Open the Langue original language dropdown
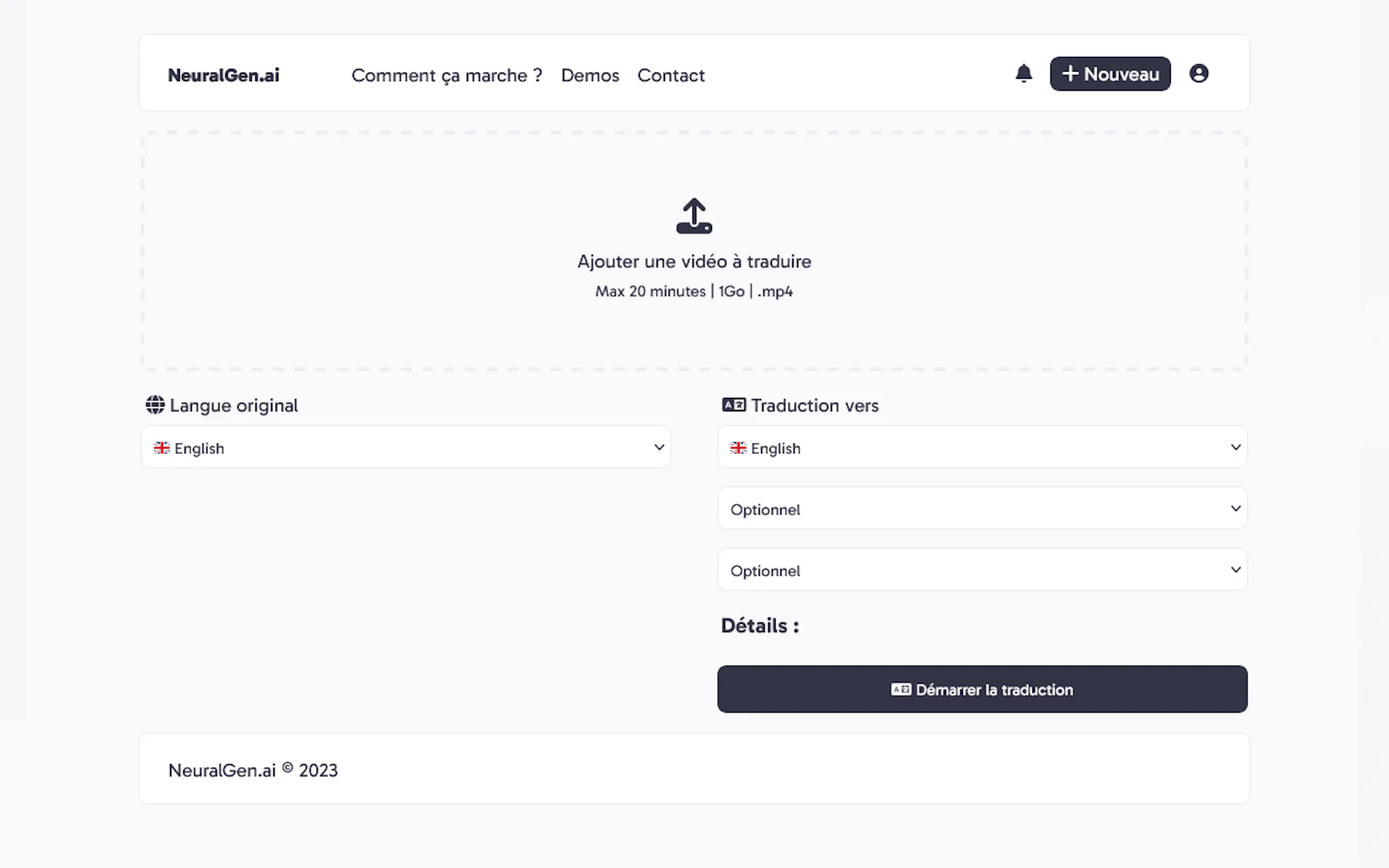 coord(405,447)
